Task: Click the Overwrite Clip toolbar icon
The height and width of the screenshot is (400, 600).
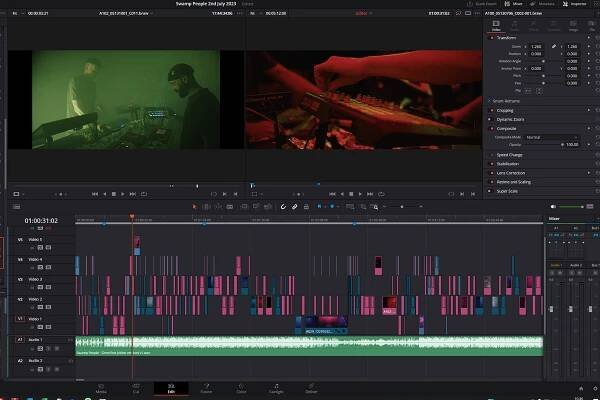Action: point(256,207)
